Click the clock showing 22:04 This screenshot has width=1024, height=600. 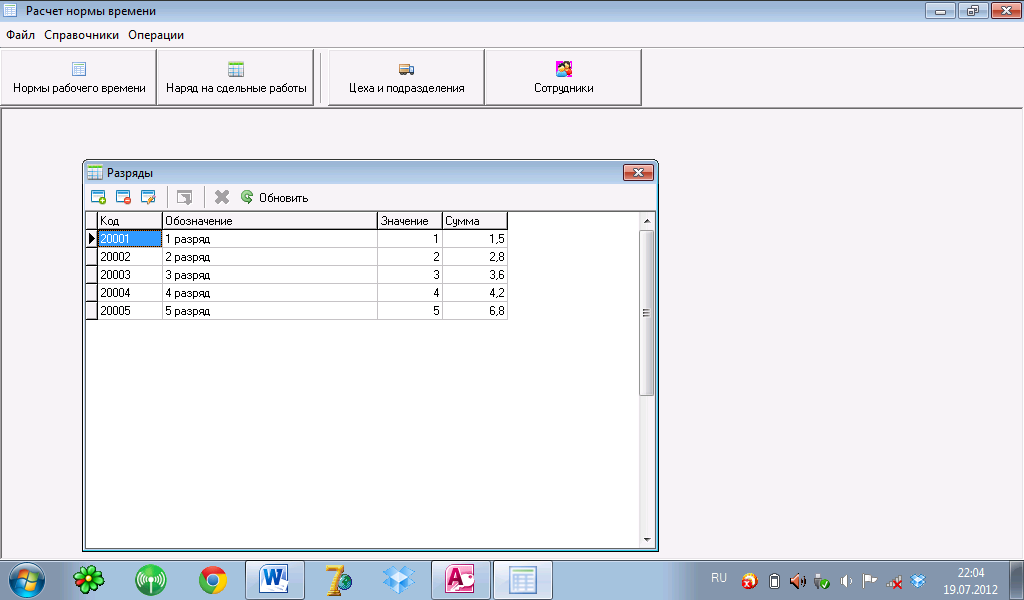click(x=970, y=573)
